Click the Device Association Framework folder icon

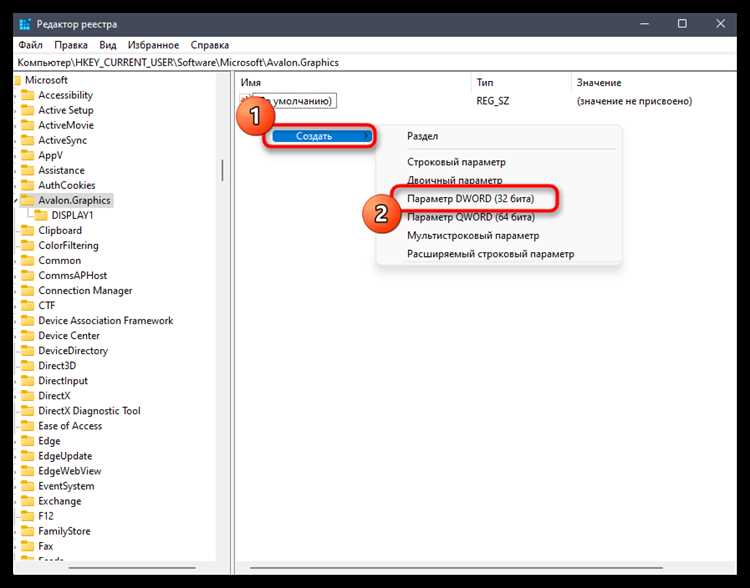click(28, 321)
